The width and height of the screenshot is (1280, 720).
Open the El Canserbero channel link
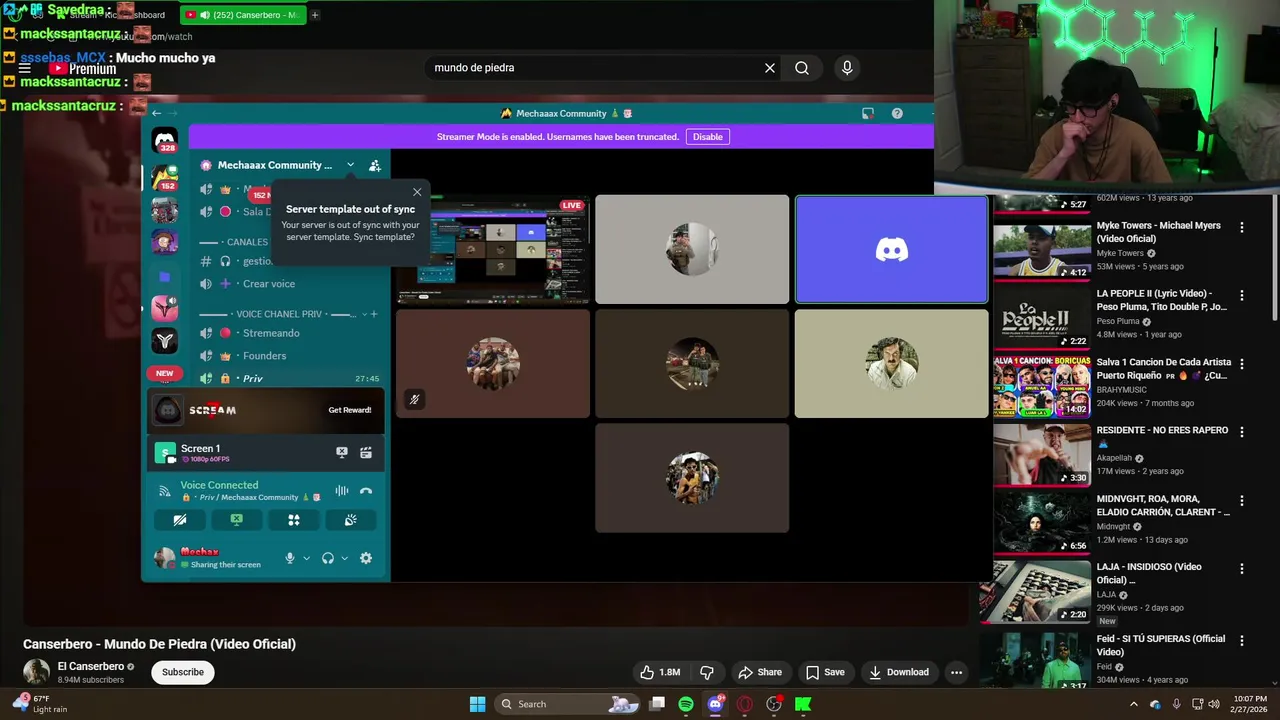91,666
